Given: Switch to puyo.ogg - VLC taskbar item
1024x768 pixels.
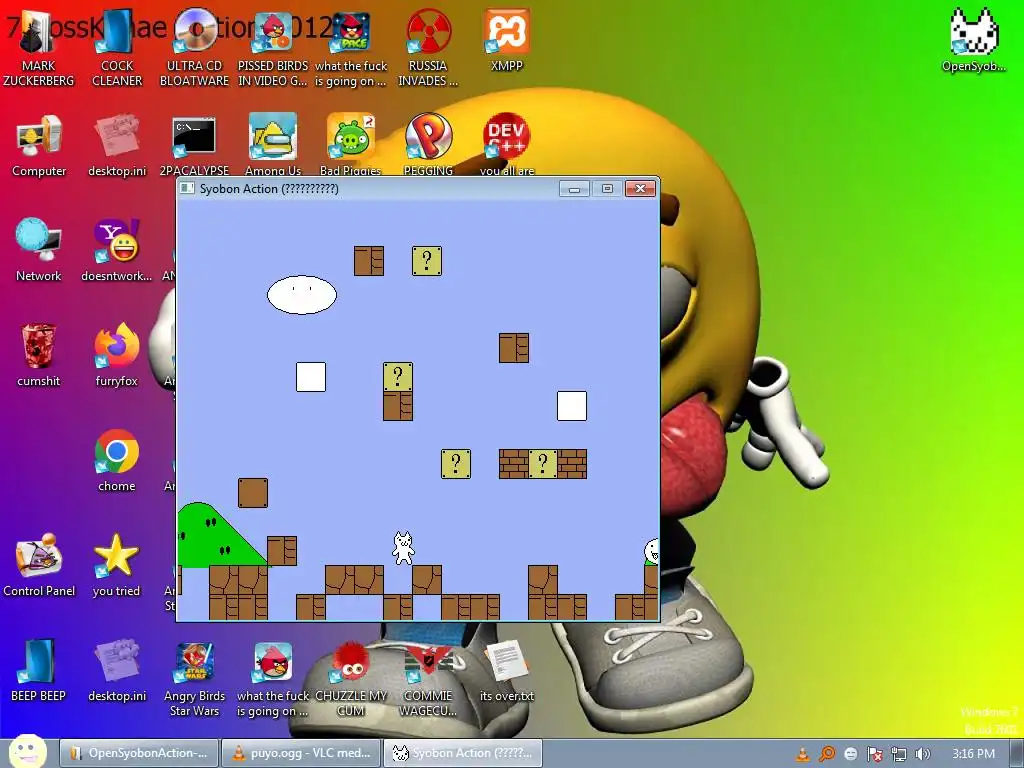Looking at the screenshot, I should (x=300, y=753).
